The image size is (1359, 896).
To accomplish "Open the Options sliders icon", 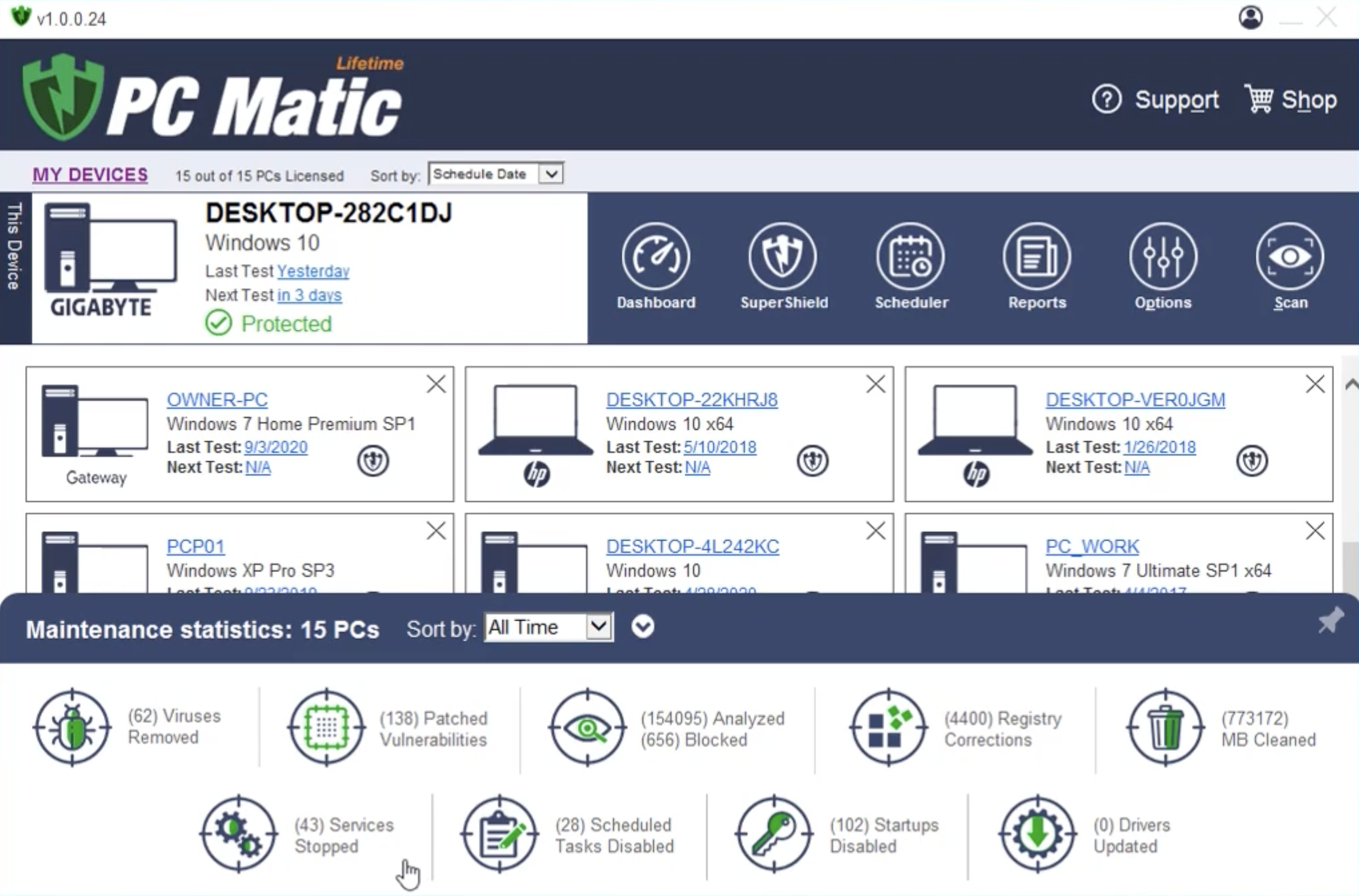I will click(1163, 257).
